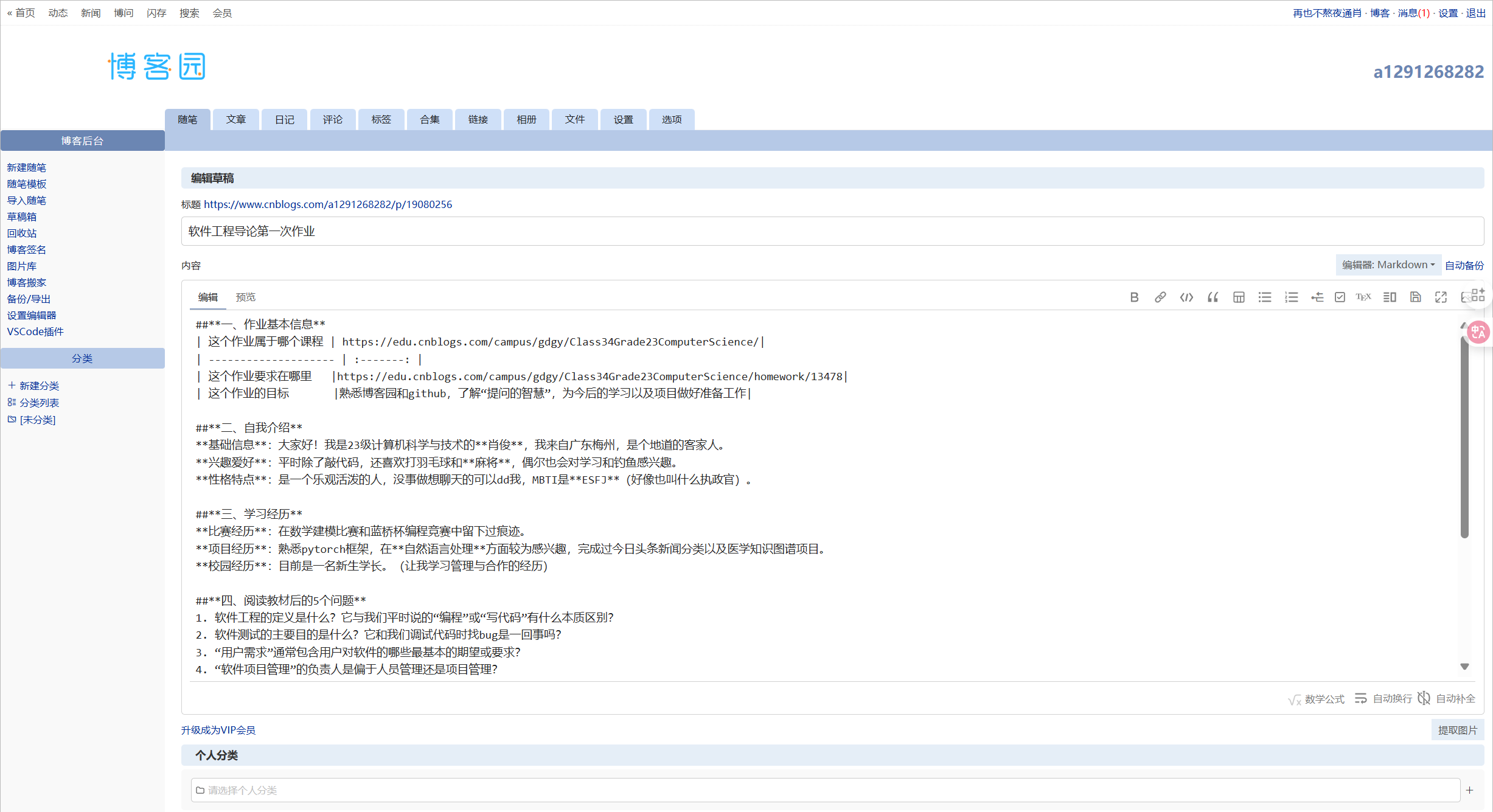
Task: Click the editor's save (floppy disk) icon
Action: click(1416, 297)
